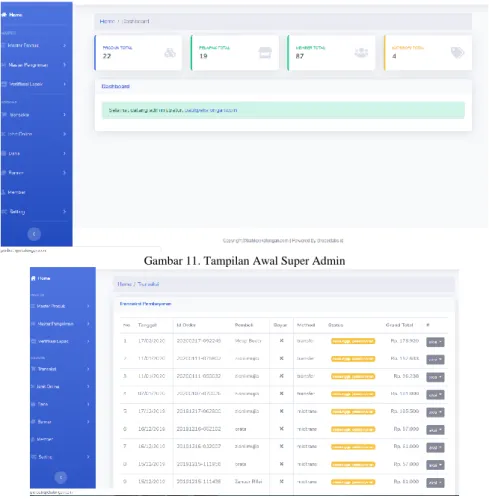Click the Bayar X icon in table row 1
This screenshot has width=489, height=499.
tap(281, 341)
